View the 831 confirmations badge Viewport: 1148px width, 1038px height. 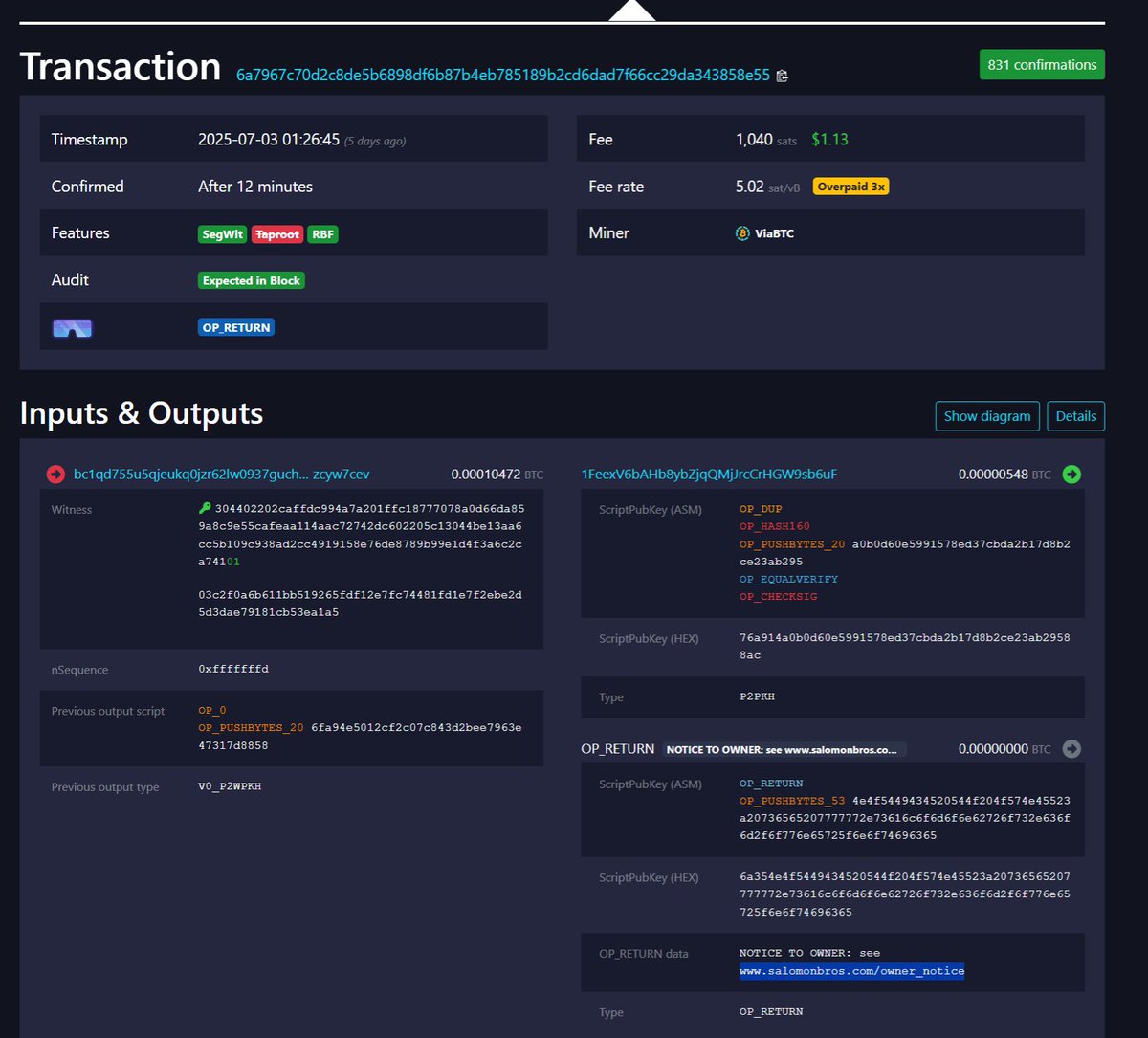tap(1041, 64)
